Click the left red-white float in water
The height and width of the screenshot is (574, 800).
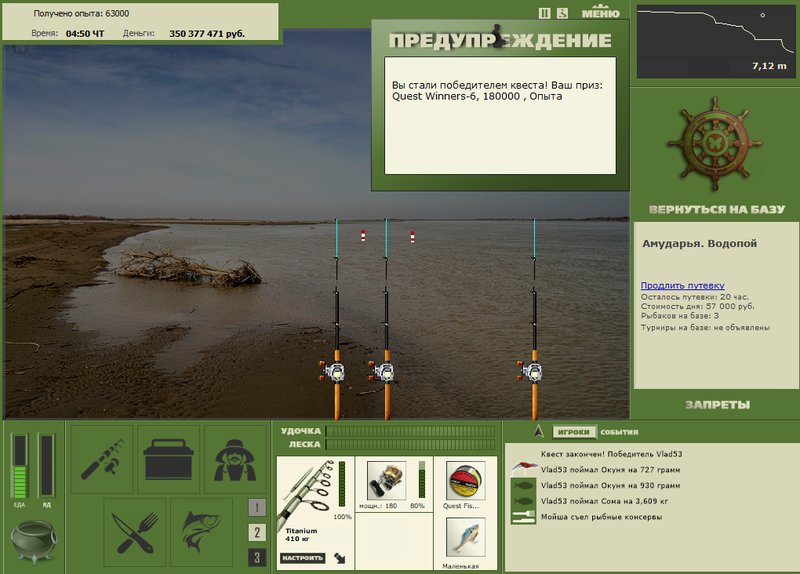click(363, 236)
